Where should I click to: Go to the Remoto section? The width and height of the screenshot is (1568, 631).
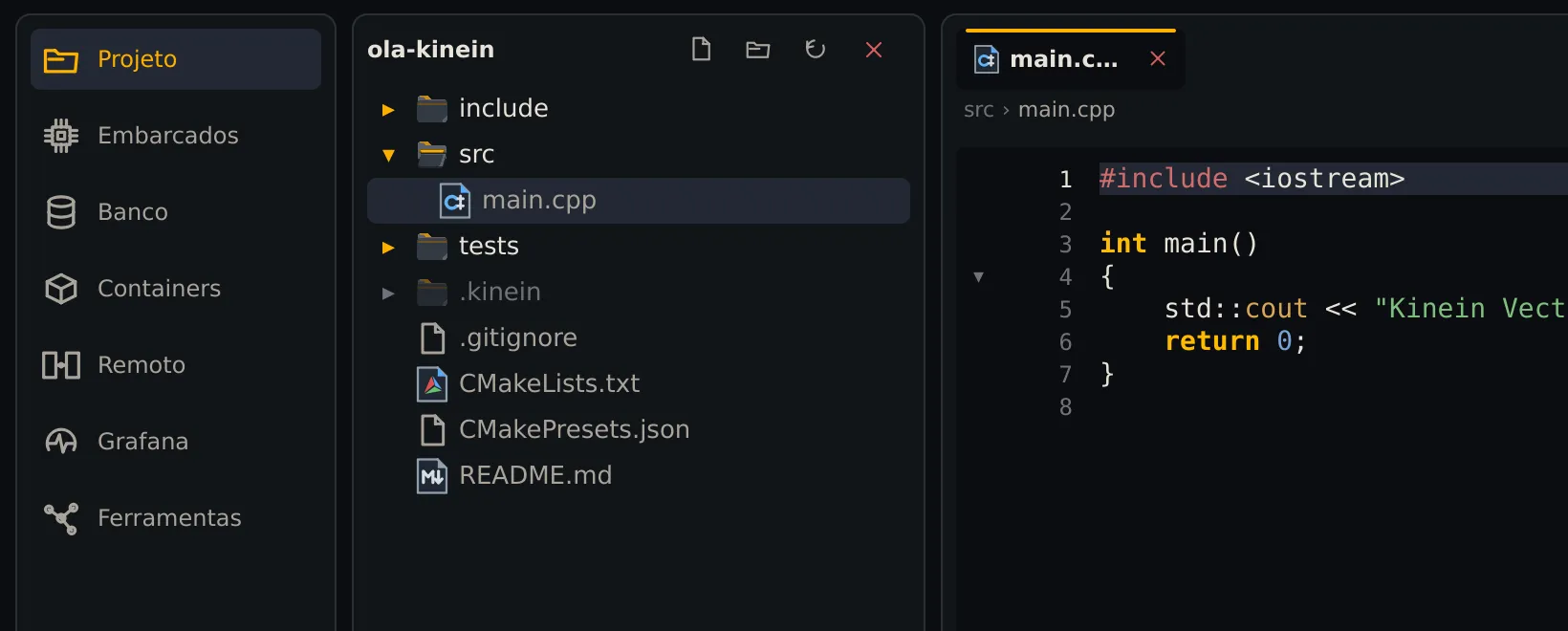click(x=176, y=365)
